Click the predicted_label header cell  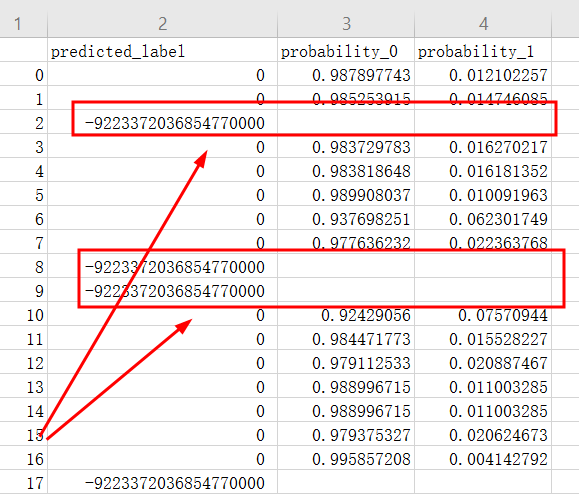(162, 51)
